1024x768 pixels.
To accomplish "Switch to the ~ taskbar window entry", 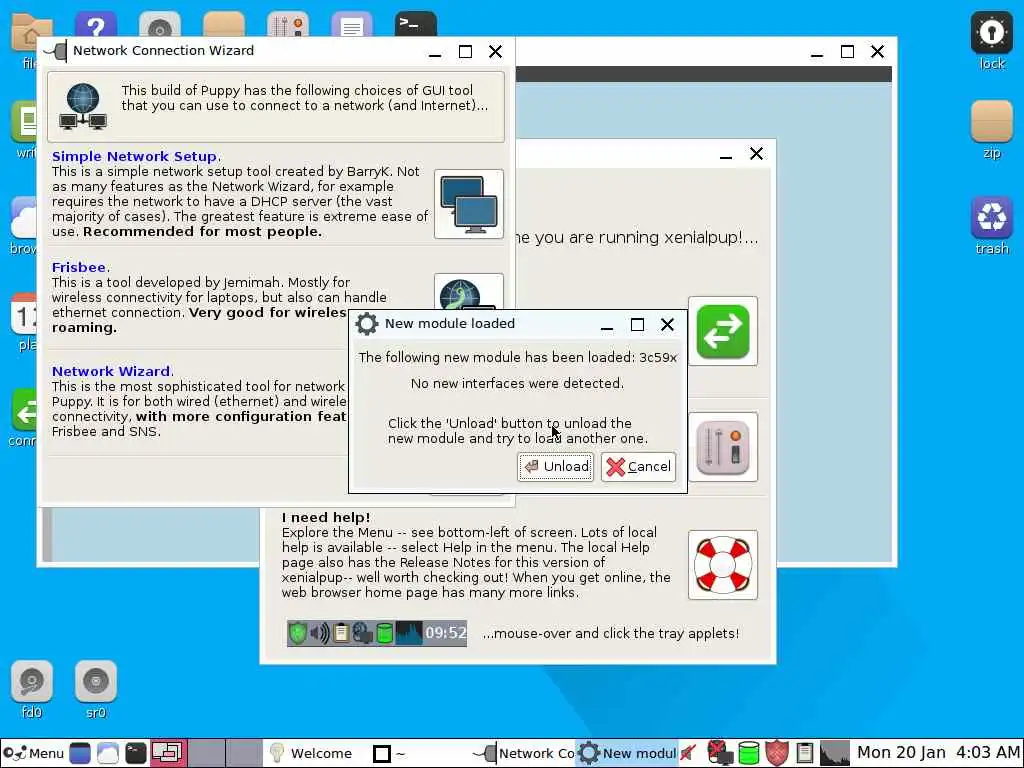I will pyautogui.click(x=418, y=753).
